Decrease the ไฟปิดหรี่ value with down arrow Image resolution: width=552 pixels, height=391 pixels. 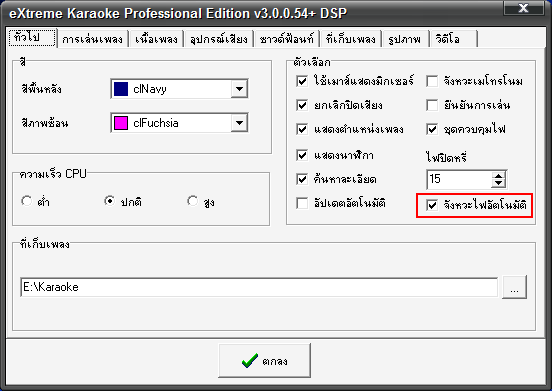pyautogui.click(x=498, y=183)
